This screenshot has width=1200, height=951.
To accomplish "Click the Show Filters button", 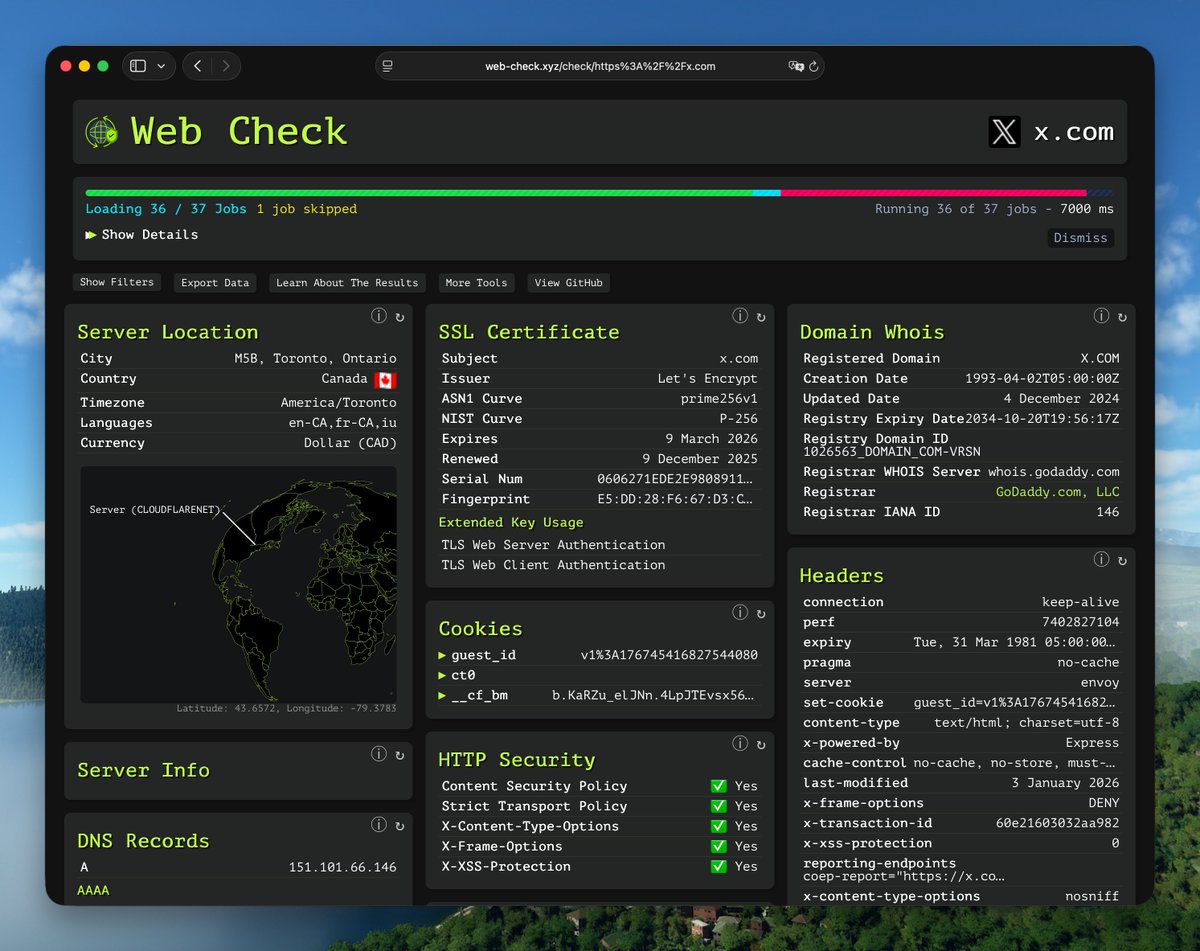I will click(117, 283).
